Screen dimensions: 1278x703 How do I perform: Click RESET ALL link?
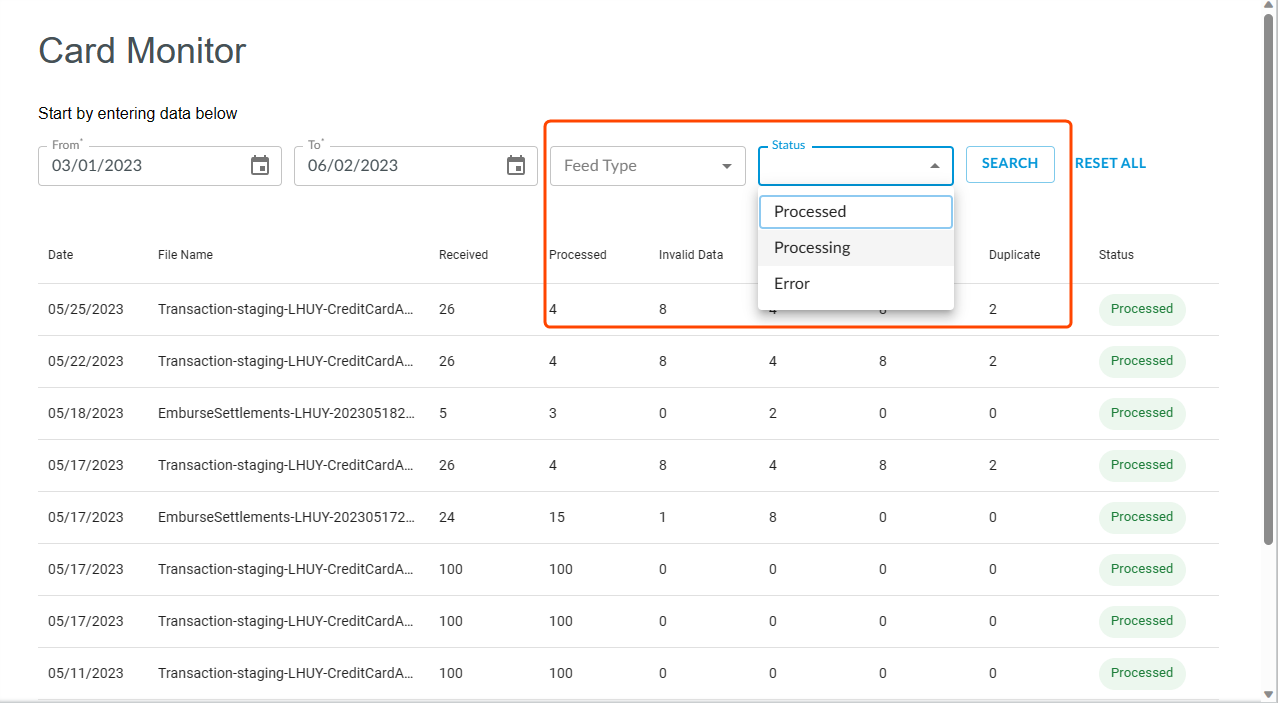tap(1110, 164)
